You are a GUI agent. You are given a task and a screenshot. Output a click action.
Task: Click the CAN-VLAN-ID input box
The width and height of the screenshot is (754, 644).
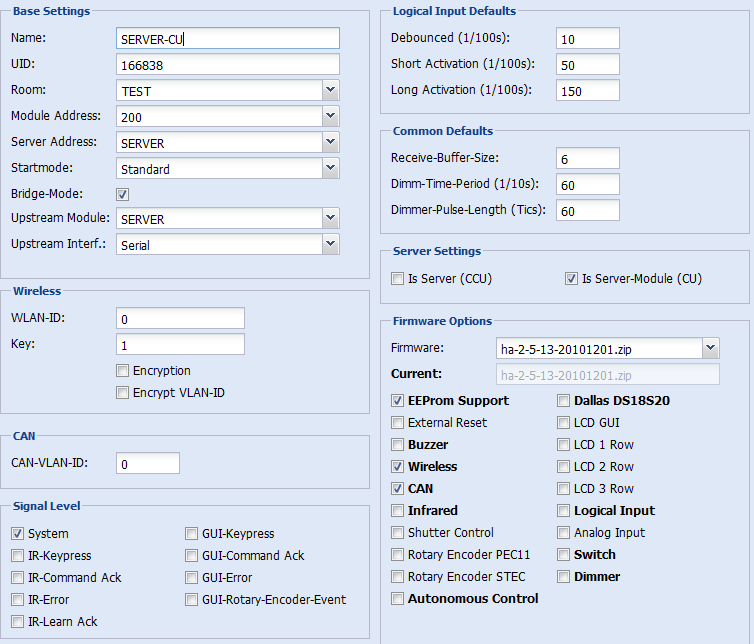pos(148,463)
